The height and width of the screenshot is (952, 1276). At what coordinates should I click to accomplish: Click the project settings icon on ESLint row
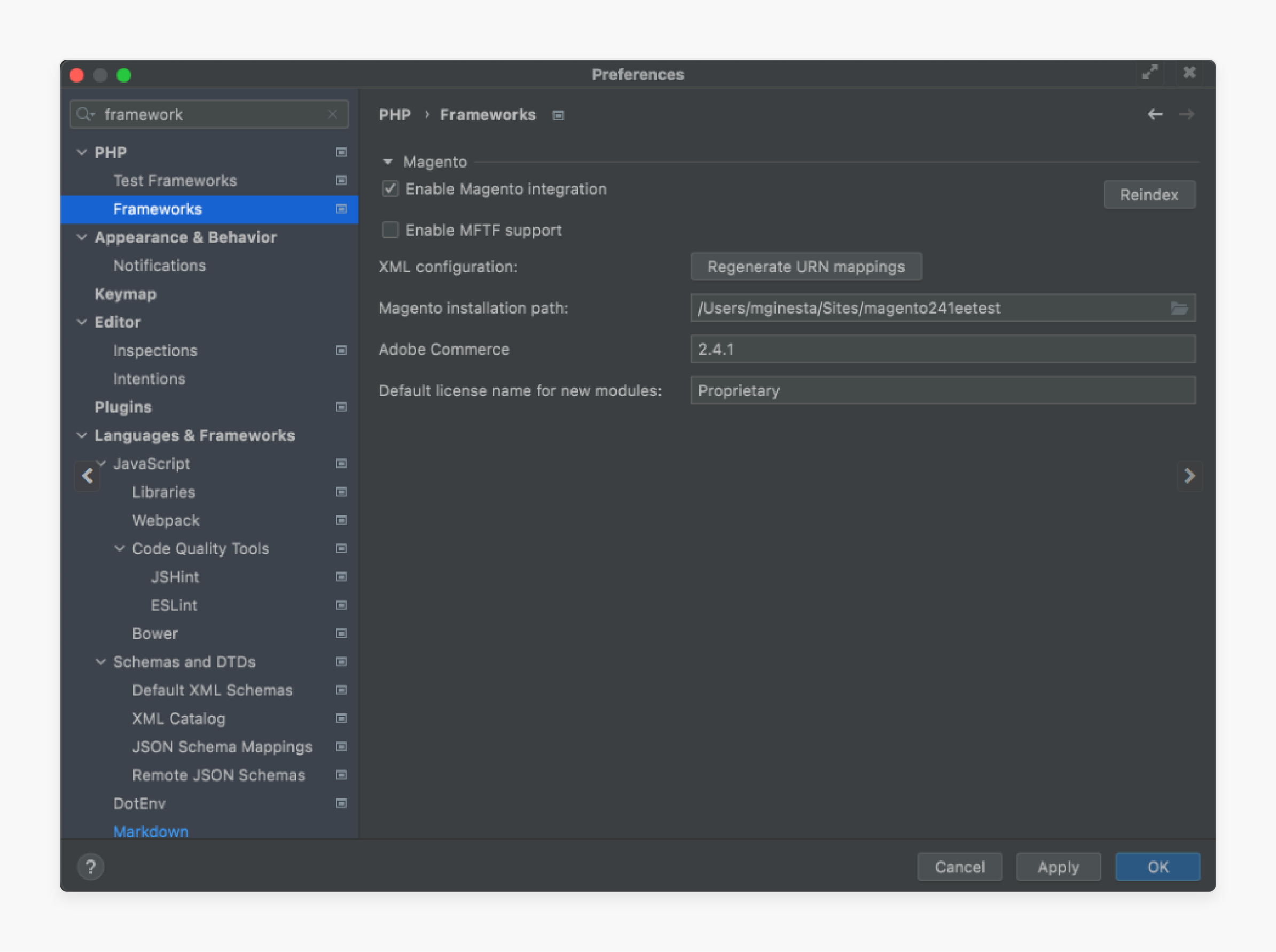[341, 605]
